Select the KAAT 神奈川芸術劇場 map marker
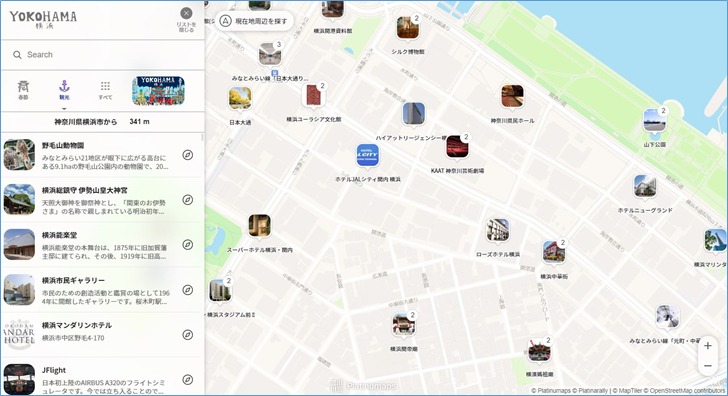 pos(457,147)
